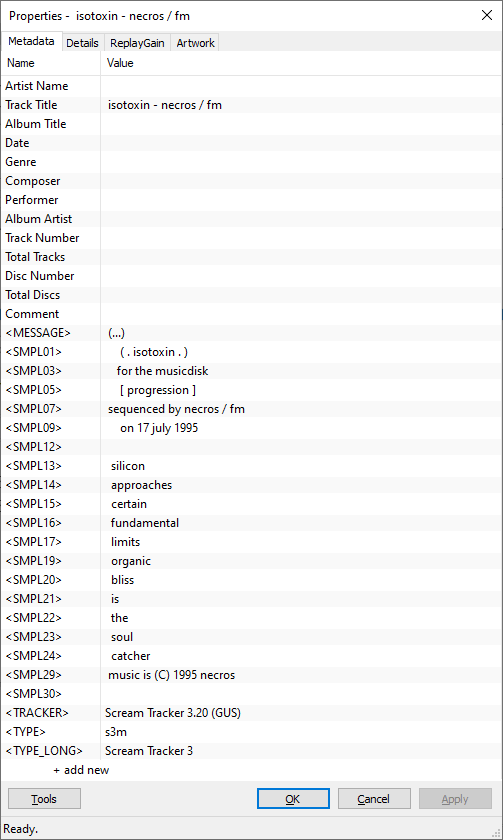Close the Properties dialog window
The image size is (503, 840).
(486, 16)
